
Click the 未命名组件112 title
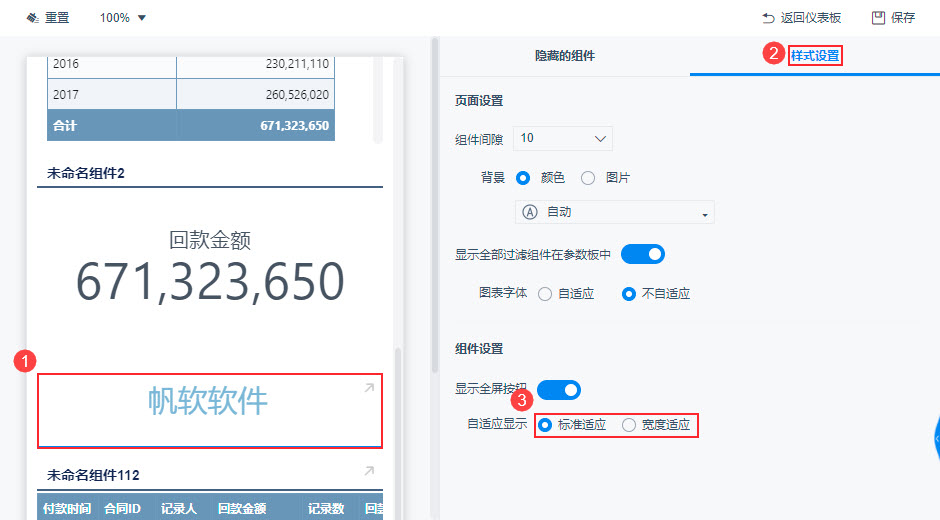93,475
